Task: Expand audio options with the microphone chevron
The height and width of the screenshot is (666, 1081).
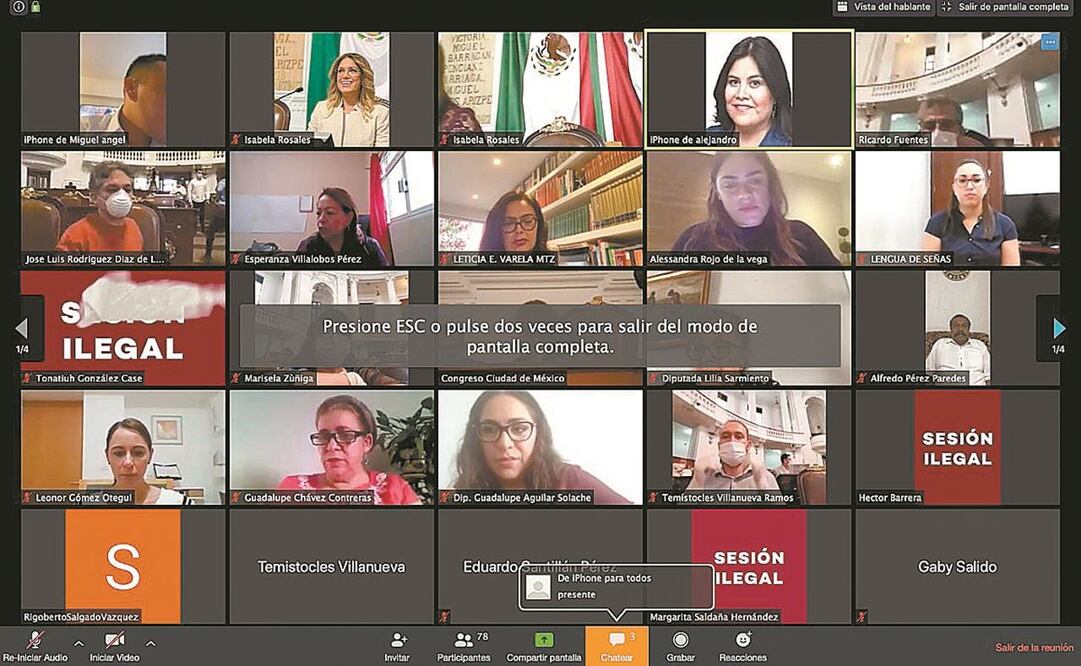Action: [x=77, y=643]
